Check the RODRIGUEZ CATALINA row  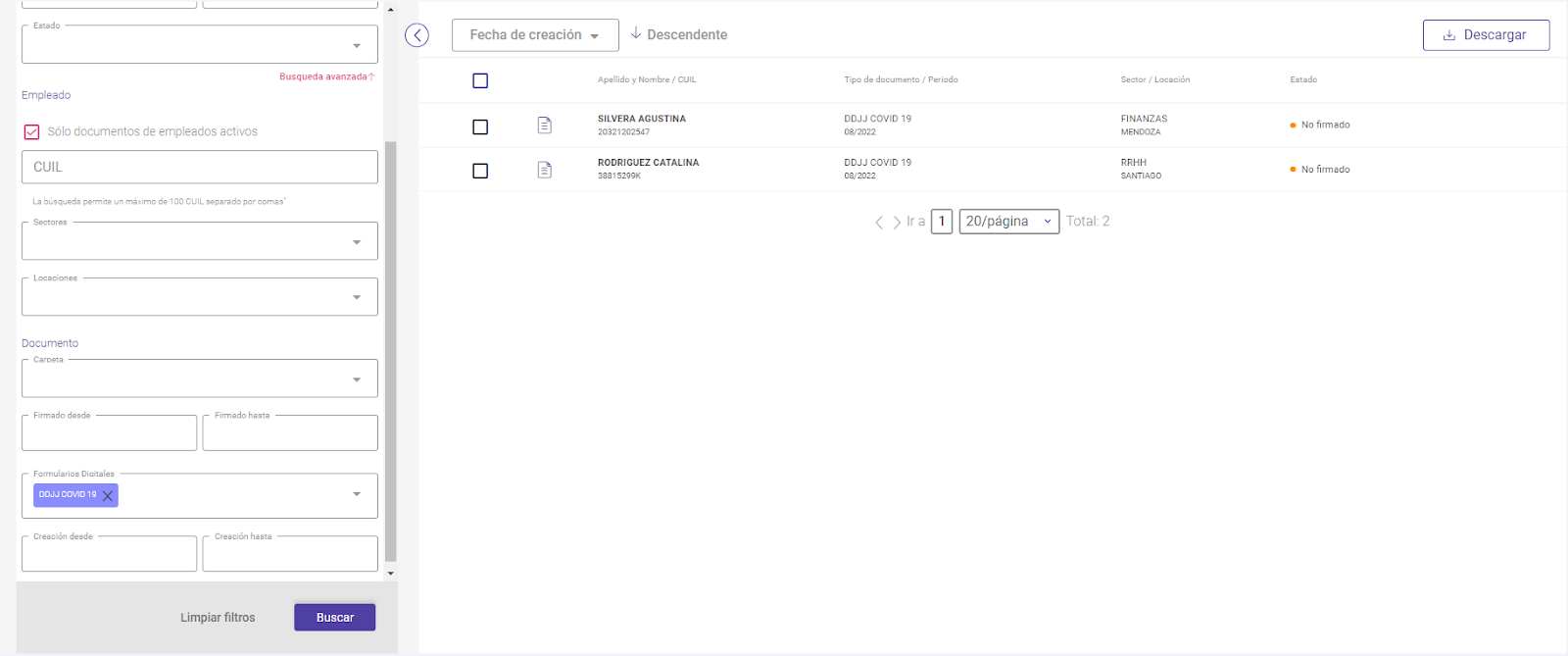point(480,171)
